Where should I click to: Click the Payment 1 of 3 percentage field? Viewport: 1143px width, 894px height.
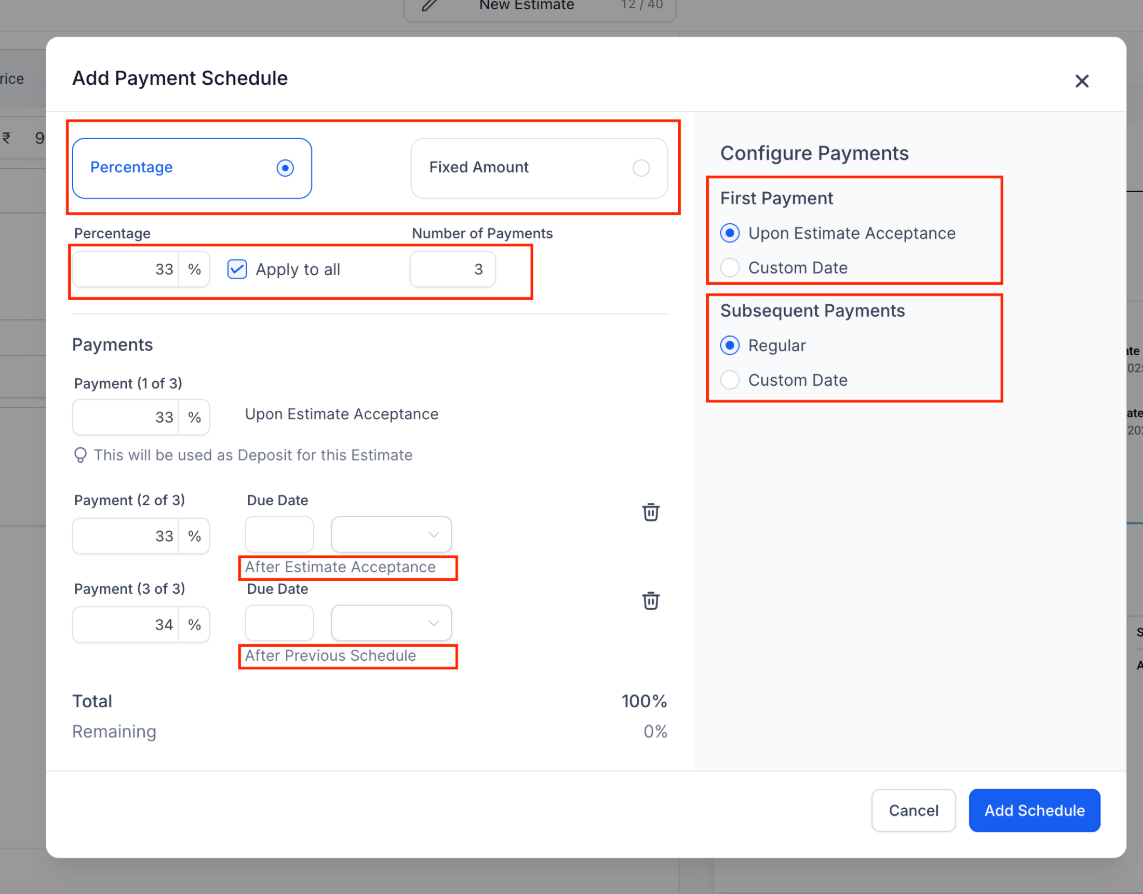click(126, 418)
